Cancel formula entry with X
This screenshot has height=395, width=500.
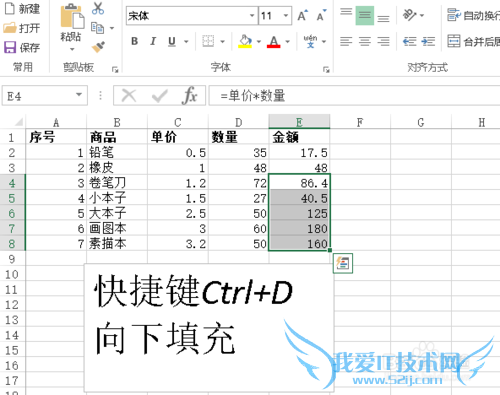129,96
